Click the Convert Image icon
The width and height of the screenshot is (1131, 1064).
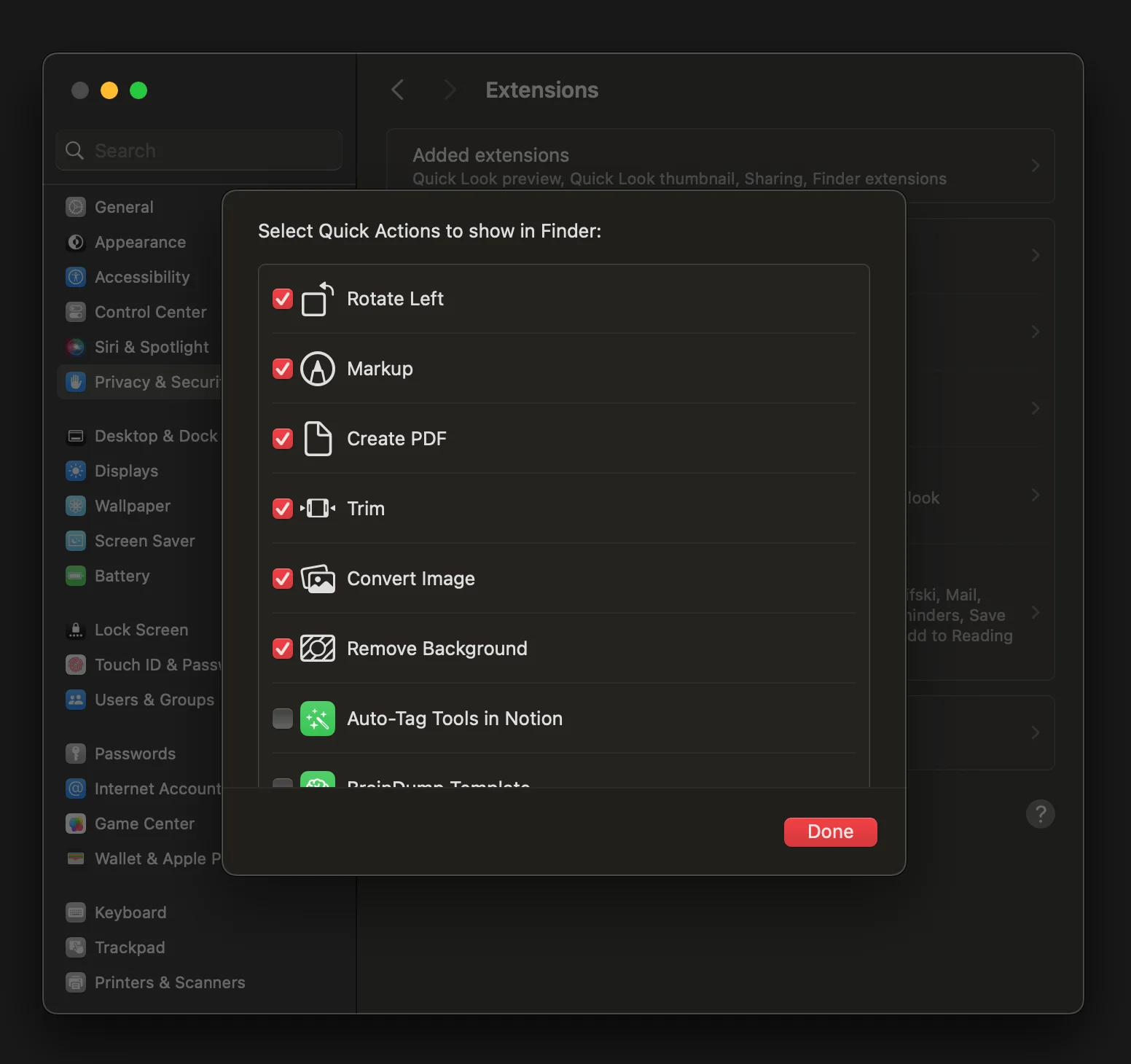[x=318, y=579]
